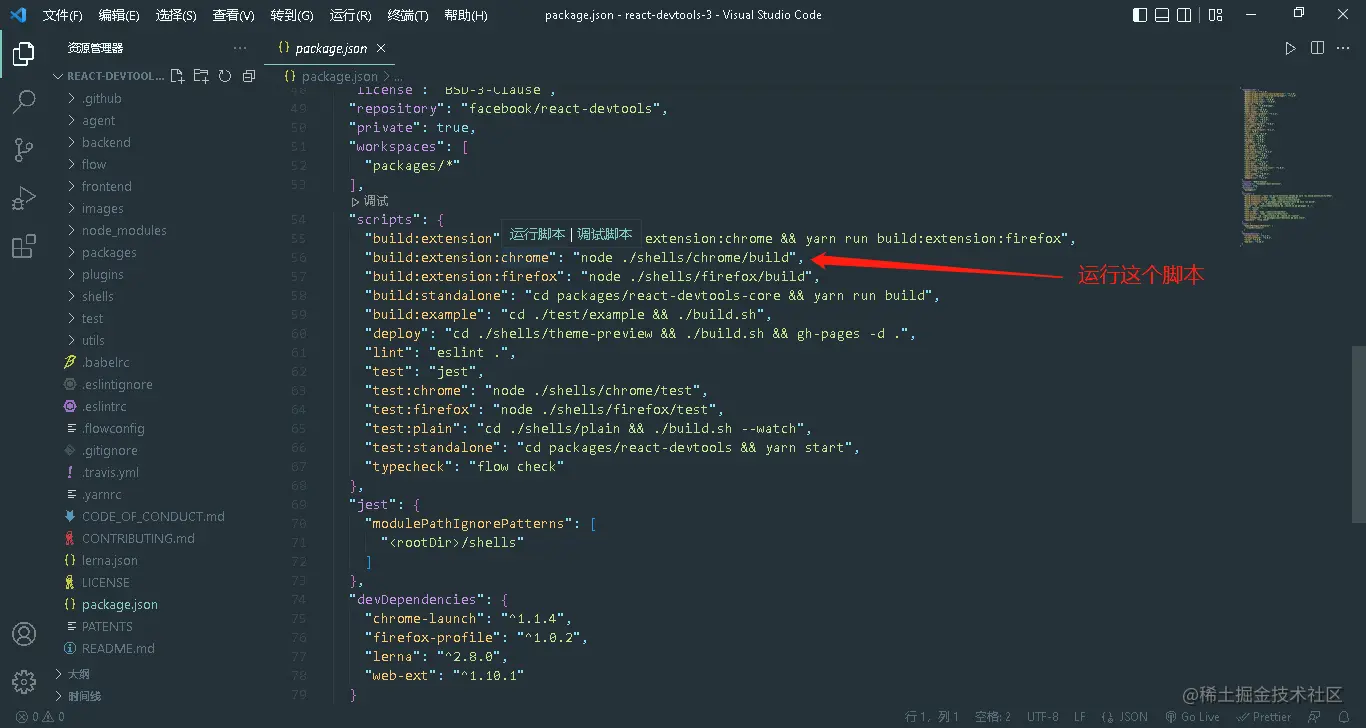The image size is (1366, 728).
Task: Close the package.json editor tab
Action: [381, 48]
